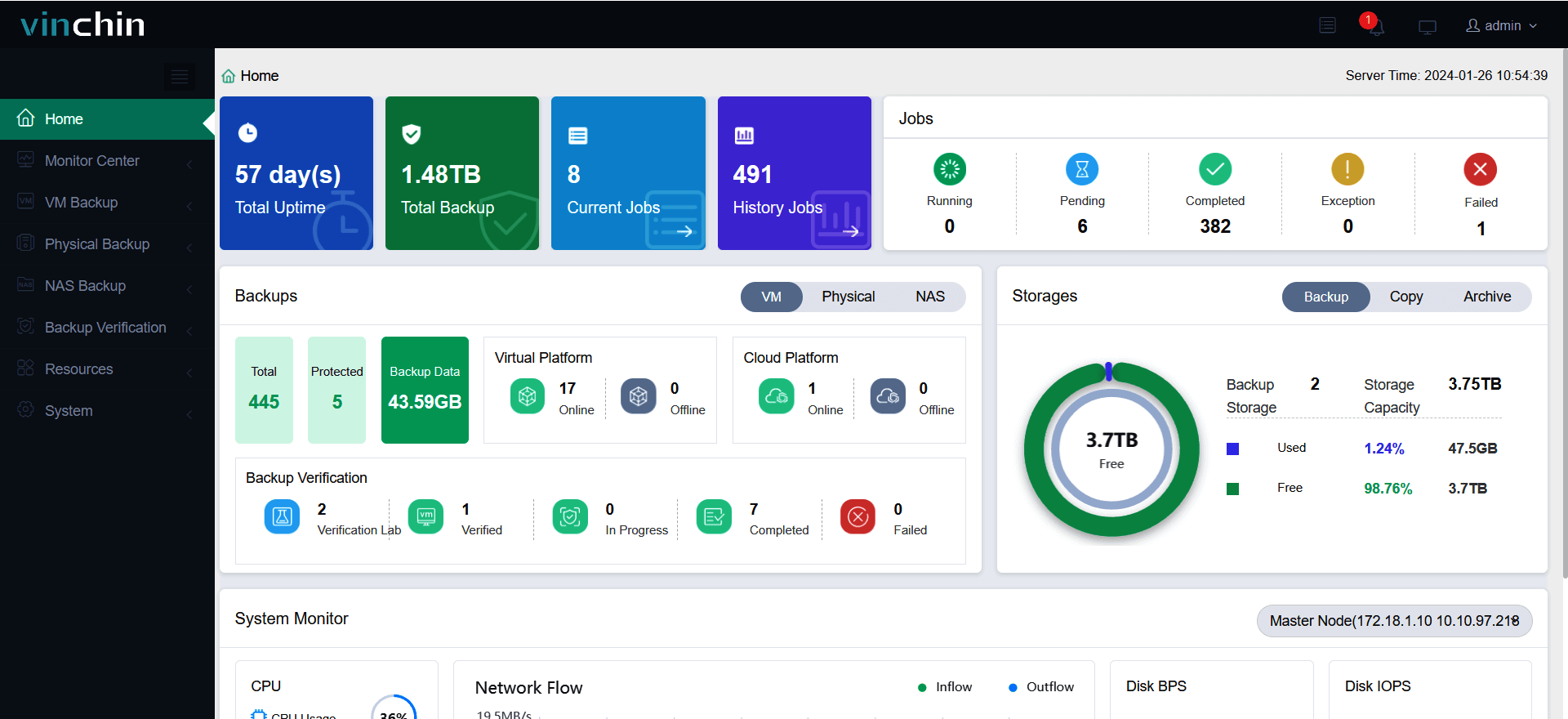Go to Home in the sidebar
The height and width of the screenshot is (719, 1568).
(107, 119)
